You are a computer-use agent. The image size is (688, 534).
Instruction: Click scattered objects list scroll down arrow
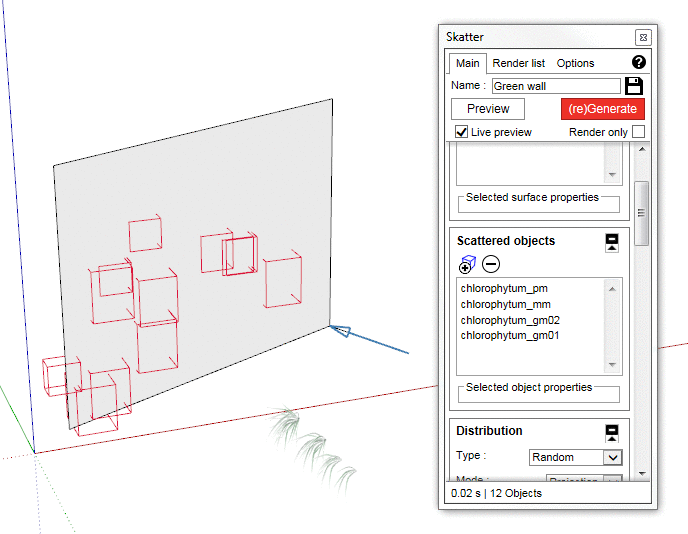[x=613, y=365]
